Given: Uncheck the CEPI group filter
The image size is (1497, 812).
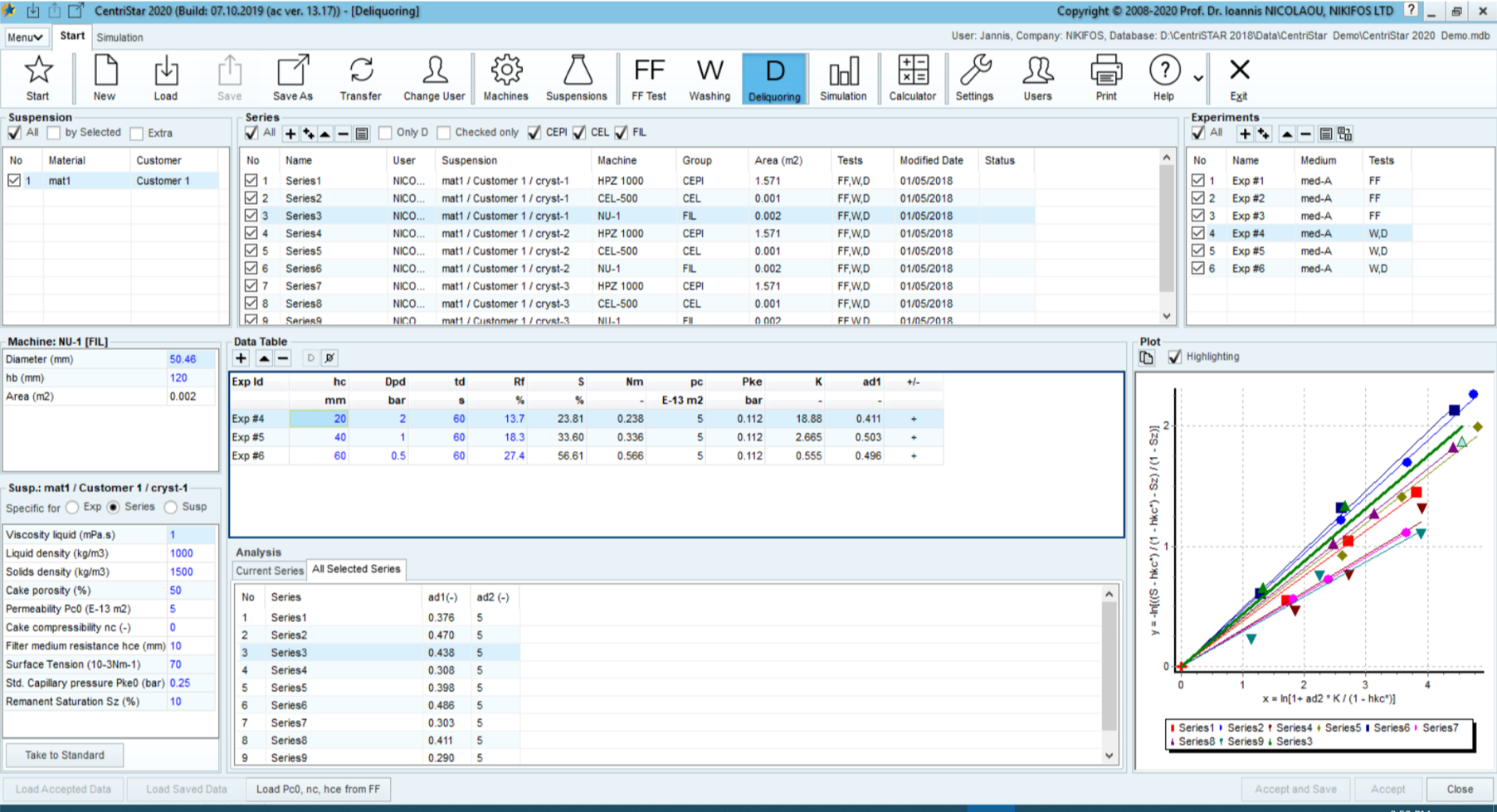Looking at the screenshot, I should coord(534,133).
